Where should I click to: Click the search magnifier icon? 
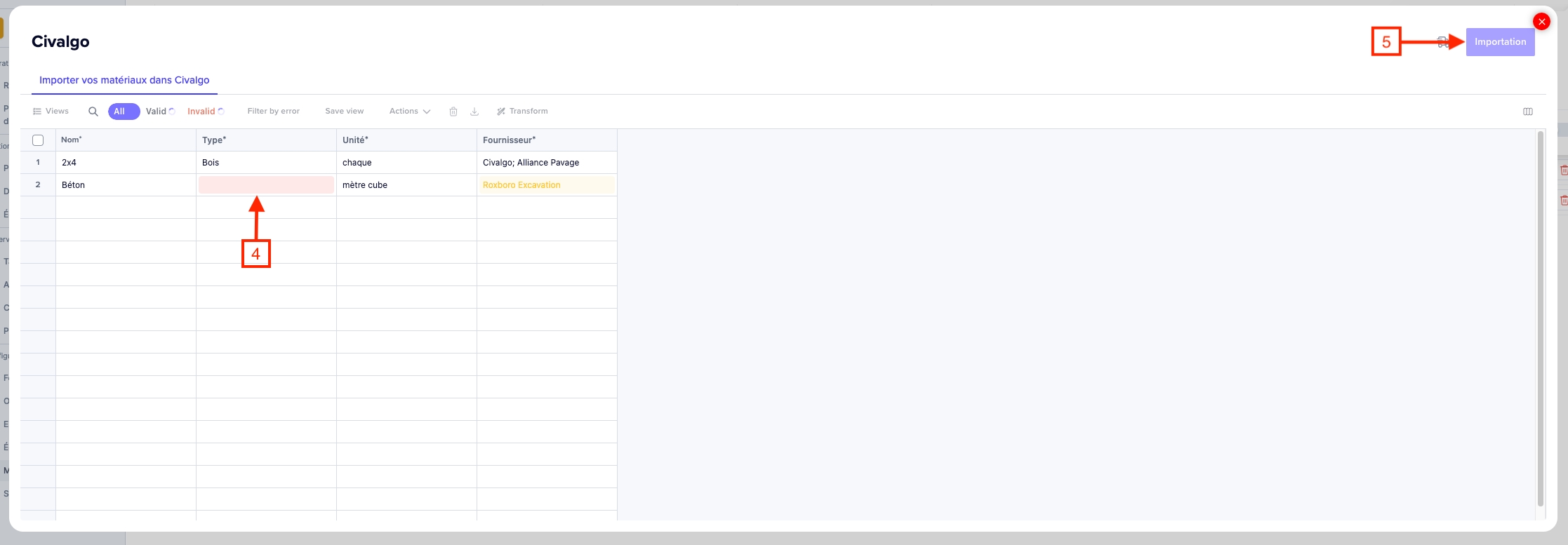click(x=93, y=112)
